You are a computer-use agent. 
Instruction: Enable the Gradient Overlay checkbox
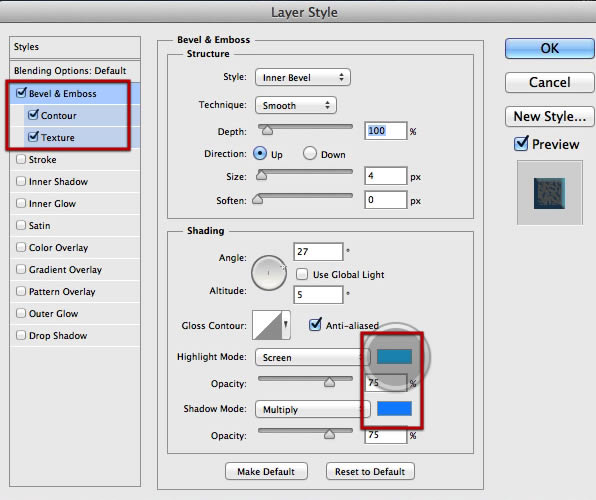pyautogui.click(x=21, y=269)
